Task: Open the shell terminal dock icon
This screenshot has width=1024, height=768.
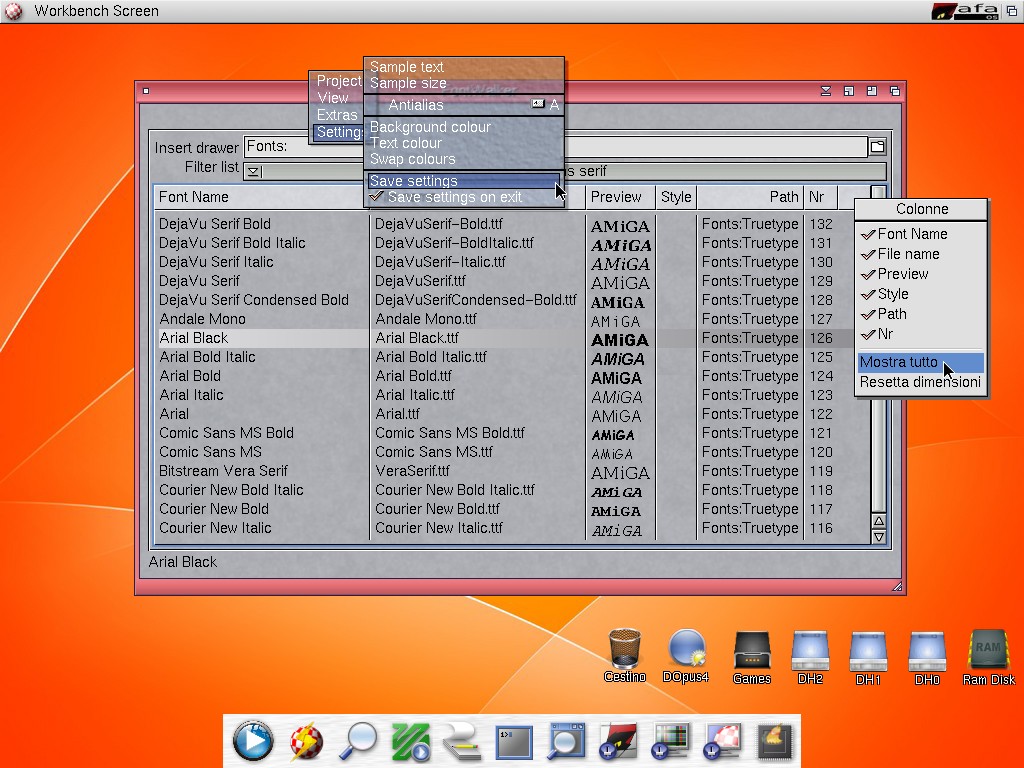Action: 514,741
